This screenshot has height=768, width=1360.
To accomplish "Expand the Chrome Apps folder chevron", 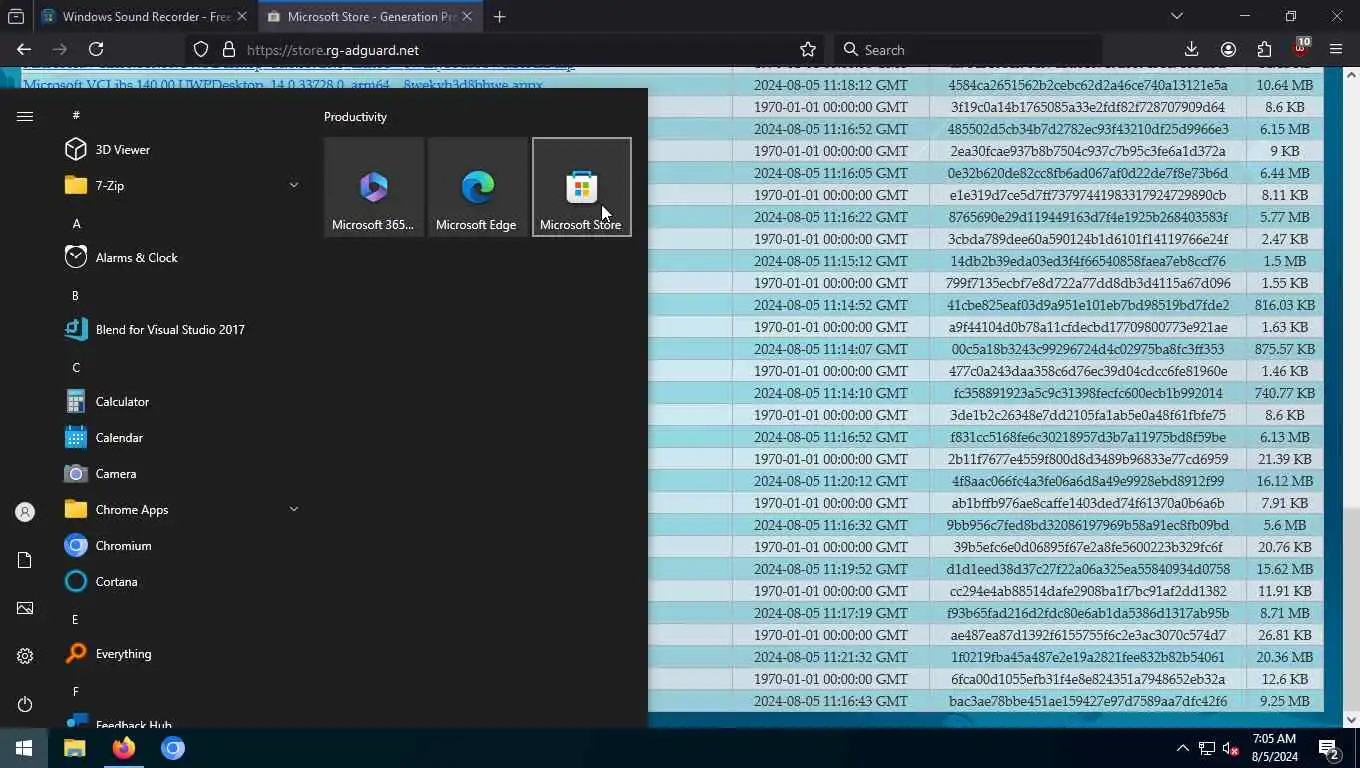I will (293, 509).
